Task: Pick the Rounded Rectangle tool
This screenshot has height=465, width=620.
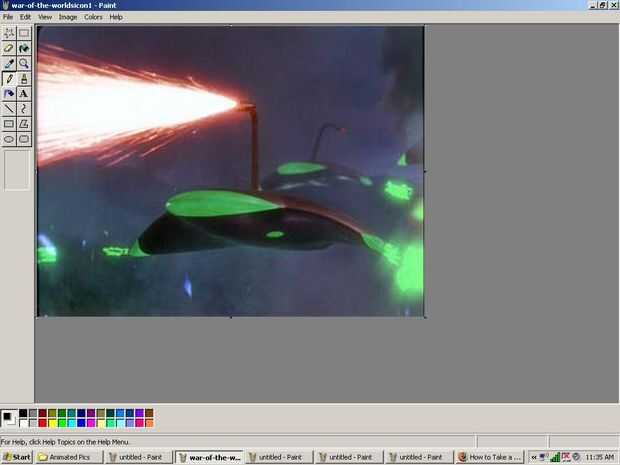Action: (24, 139)
